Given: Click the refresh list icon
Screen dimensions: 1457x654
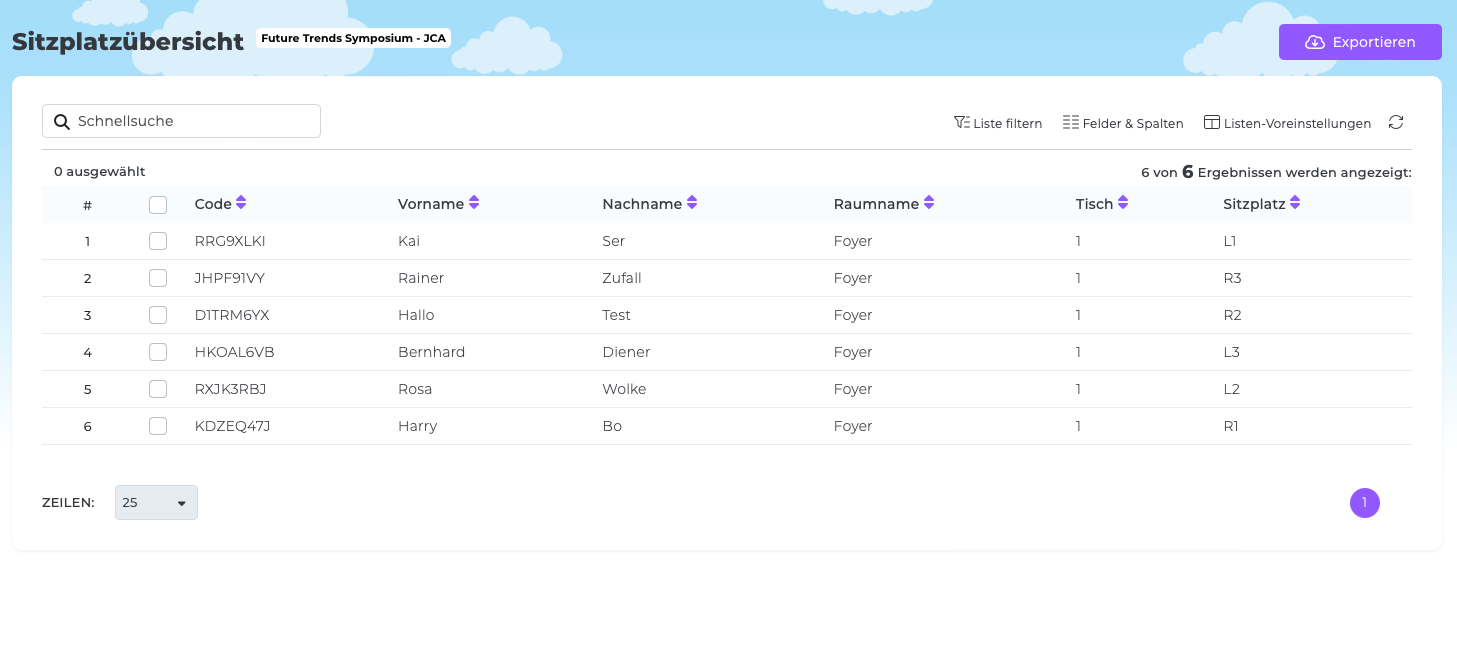Looking at the screenshot, I should pos(1396,122).
